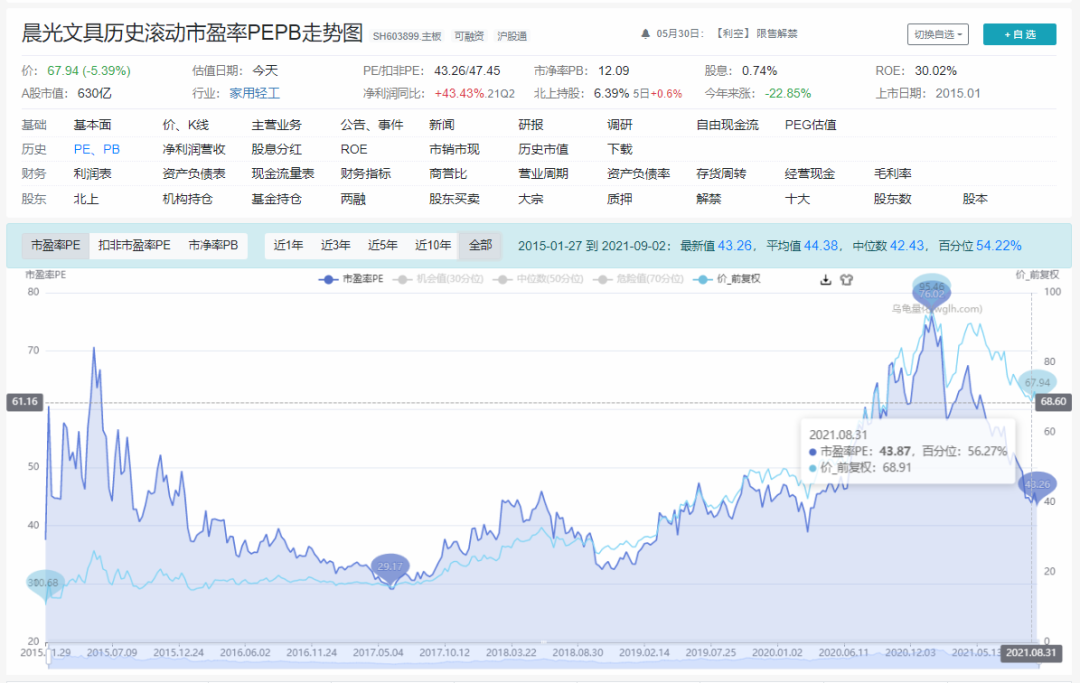Download the chart image
1080x683 pixels.
825,280
